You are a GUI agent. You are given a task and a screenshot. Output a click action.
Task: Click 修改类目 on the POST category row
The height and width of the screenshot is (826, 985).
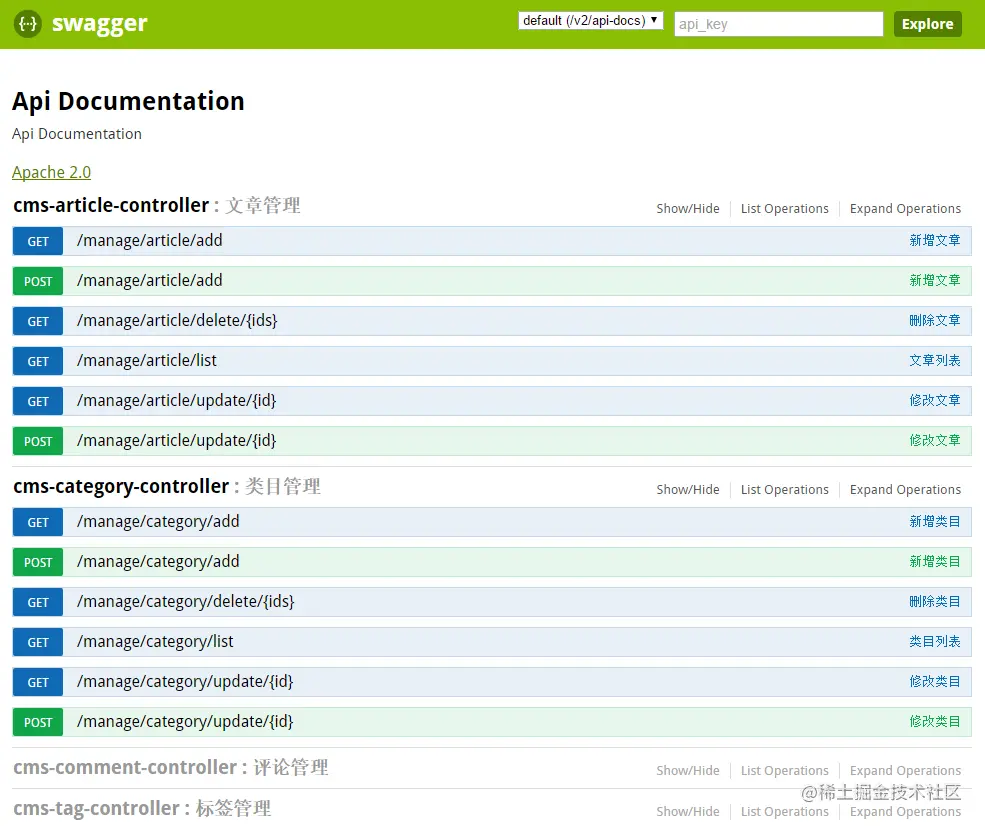(935, 721)
